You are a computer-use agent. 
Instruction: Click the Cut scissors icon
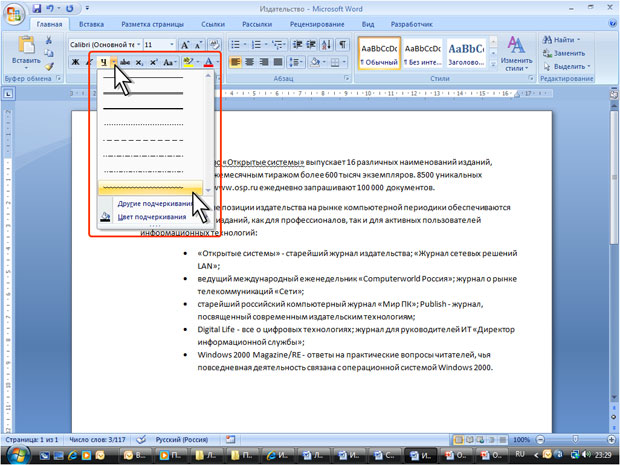click(x=49, y=40)
